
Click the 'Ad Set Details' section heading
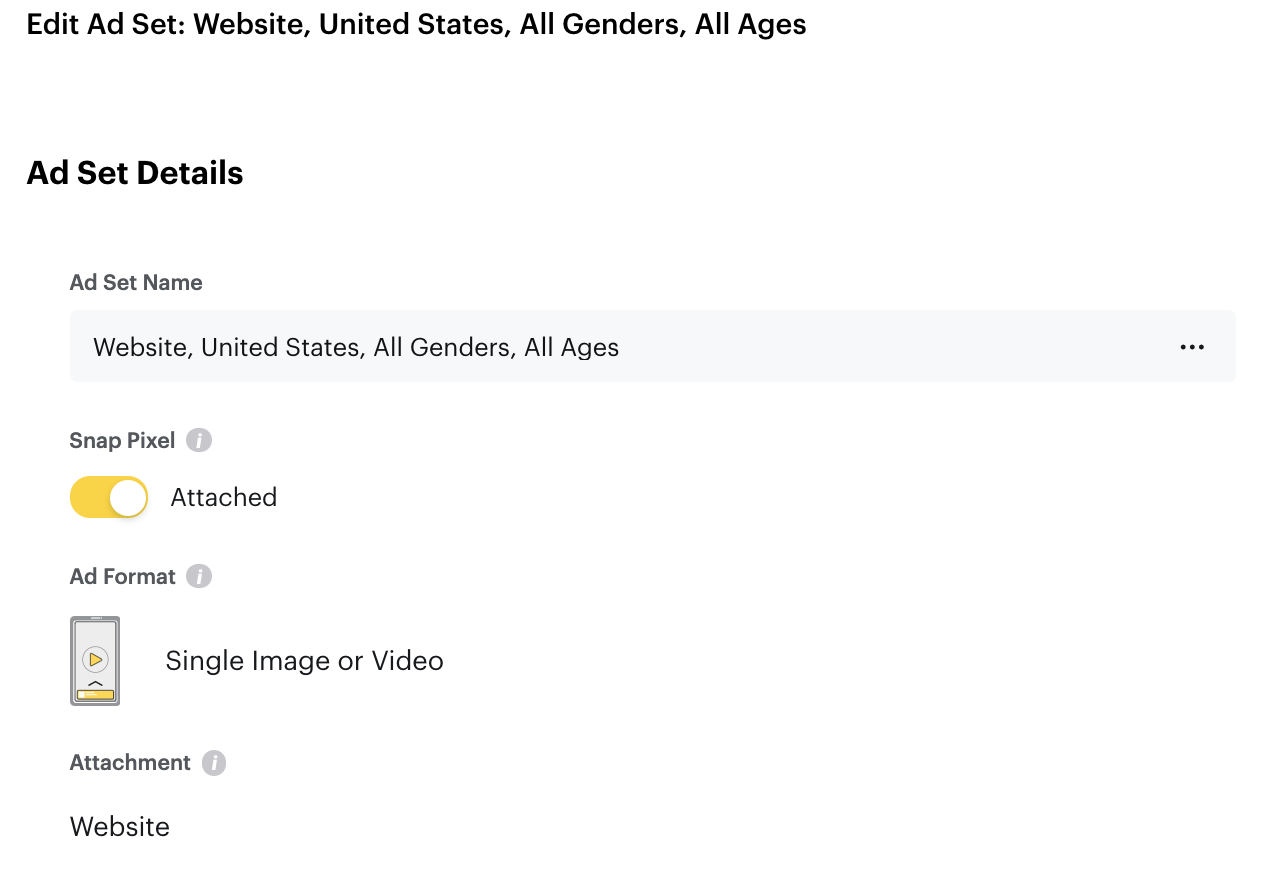click(135, 173)
